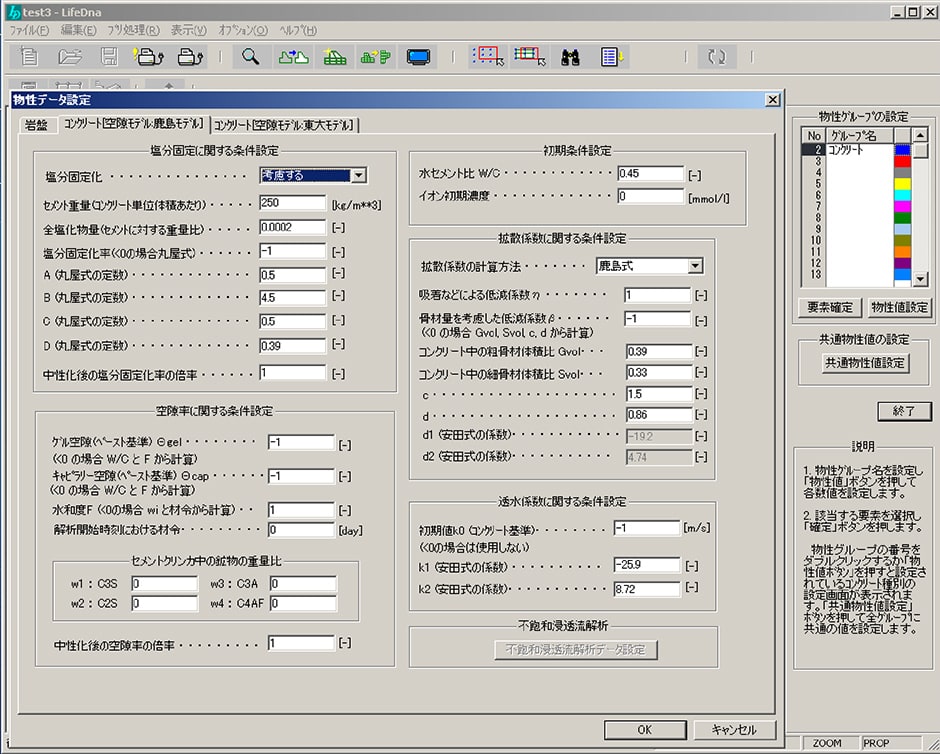Image resolution: width=940 pixels, height=754 pixels.
Task: Click the plain printer toolbar icon
Action: coord(191,57)
